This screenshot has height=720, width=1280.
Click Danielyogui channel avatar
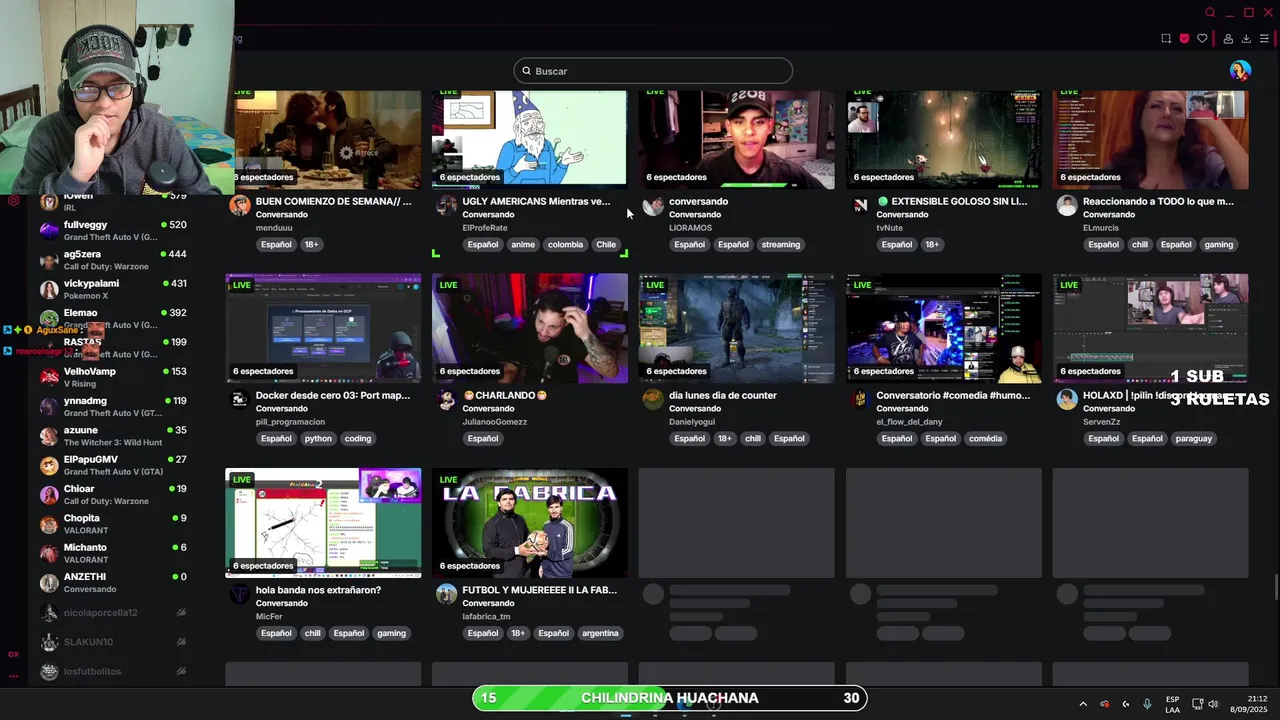pyautogui.click(x=653, y=400)
